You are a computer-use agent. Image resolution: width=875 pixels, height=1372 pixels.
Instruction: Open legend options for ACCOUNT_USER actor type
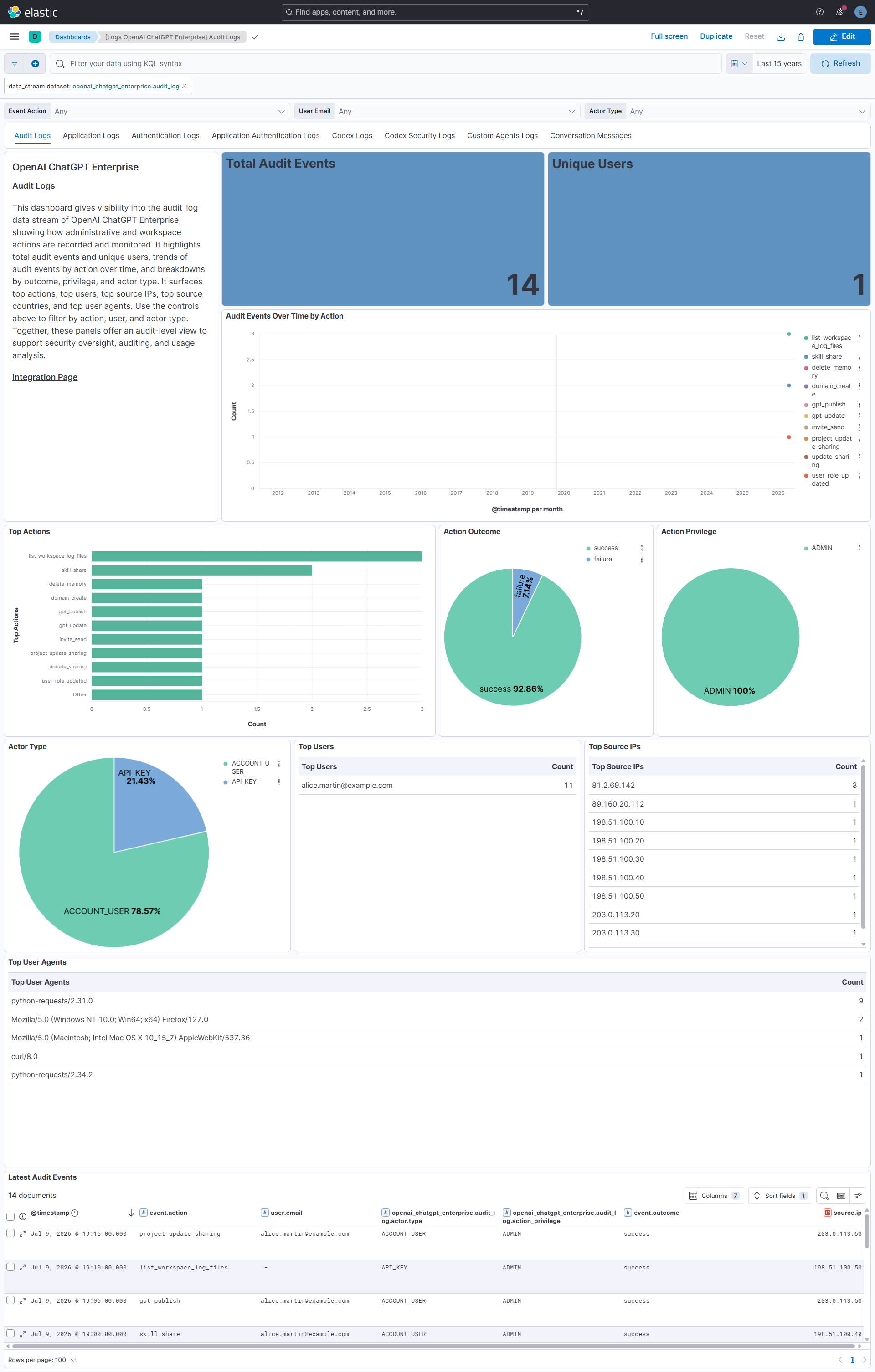[278, 764]
